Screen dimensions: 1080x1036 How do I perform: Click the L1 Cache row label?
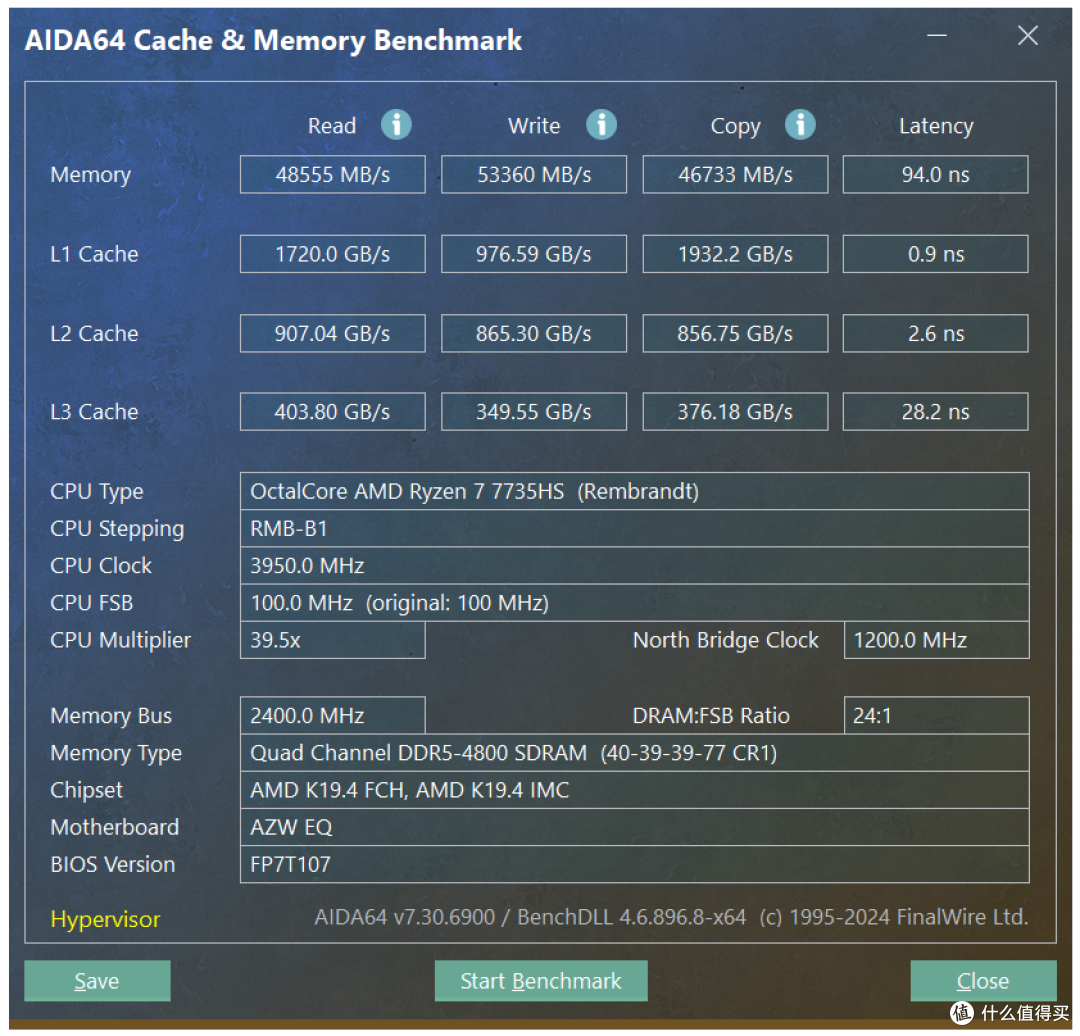click(94, 254)
